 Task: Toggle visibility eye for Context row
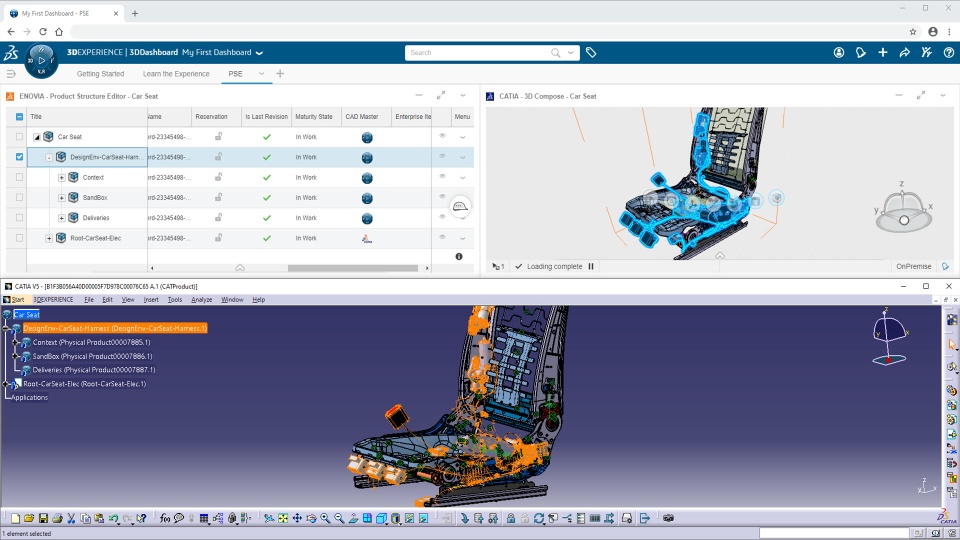pyautogui.click(x=442, y=176)
